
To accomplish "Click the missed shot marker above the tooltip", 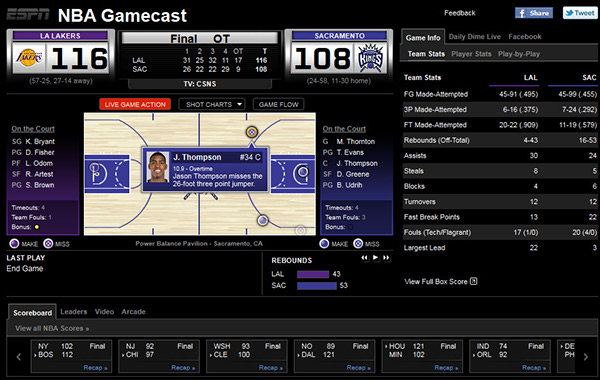I will 251,132.
